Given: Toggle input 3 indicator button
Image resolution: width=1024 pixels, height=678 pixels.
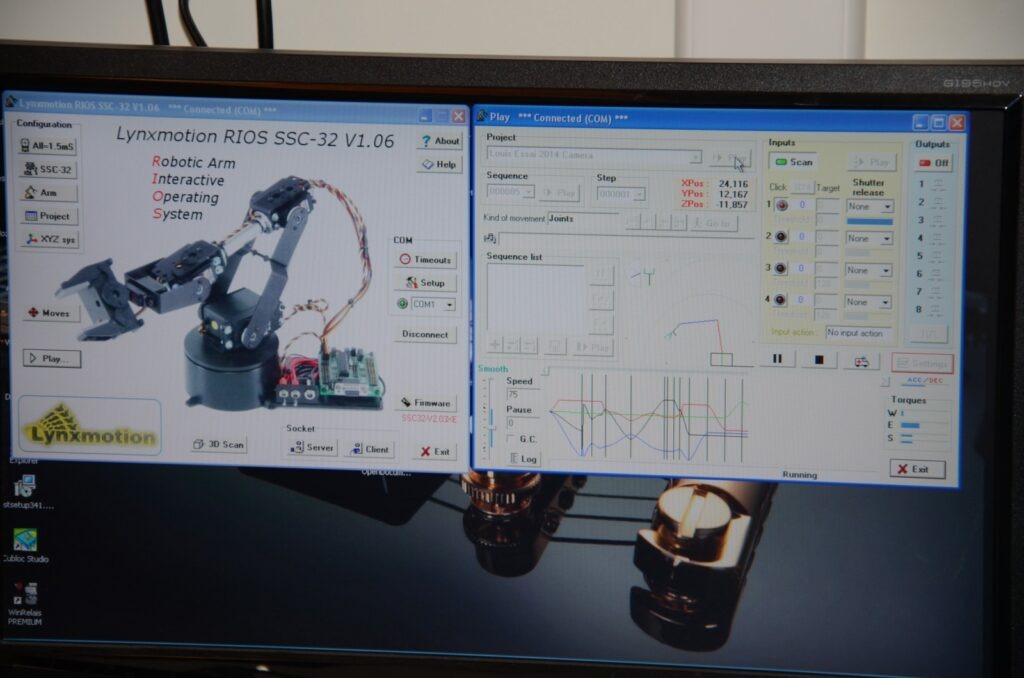Looking at the screenshot, I should click(x=780, y=268).
